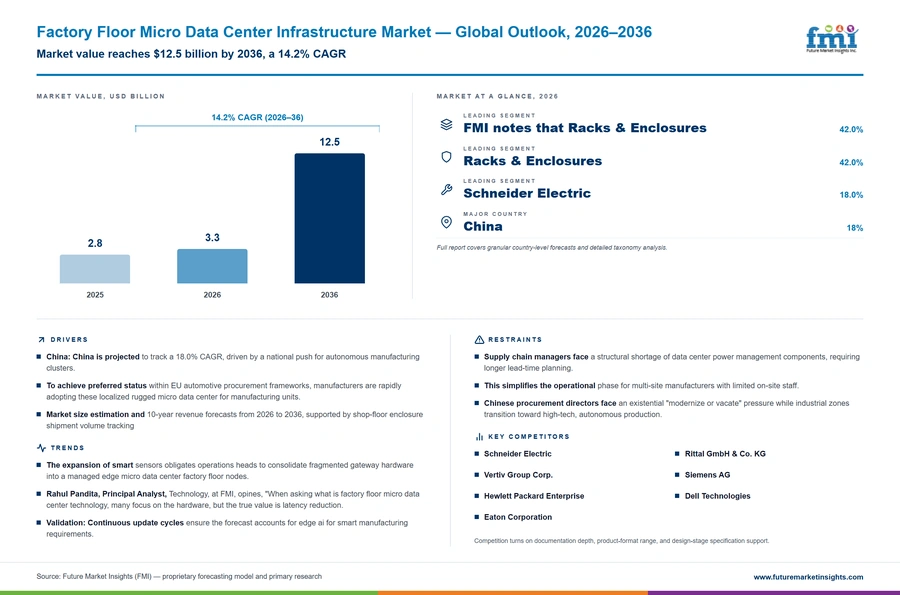Click the shield icon beside Racks & Enclosures

[446, 157]
